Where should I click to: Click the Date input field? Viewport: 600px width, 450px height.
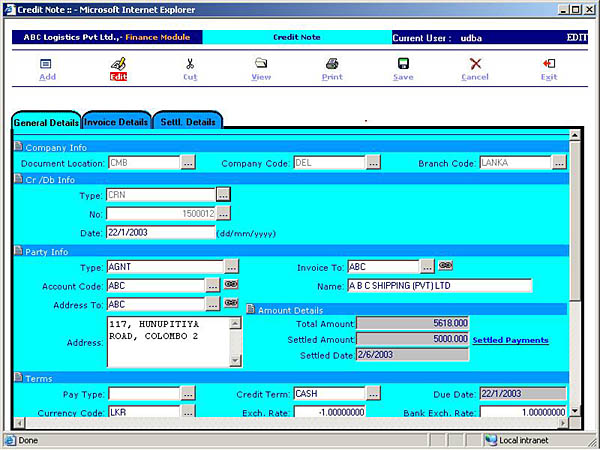coord(160,232)
